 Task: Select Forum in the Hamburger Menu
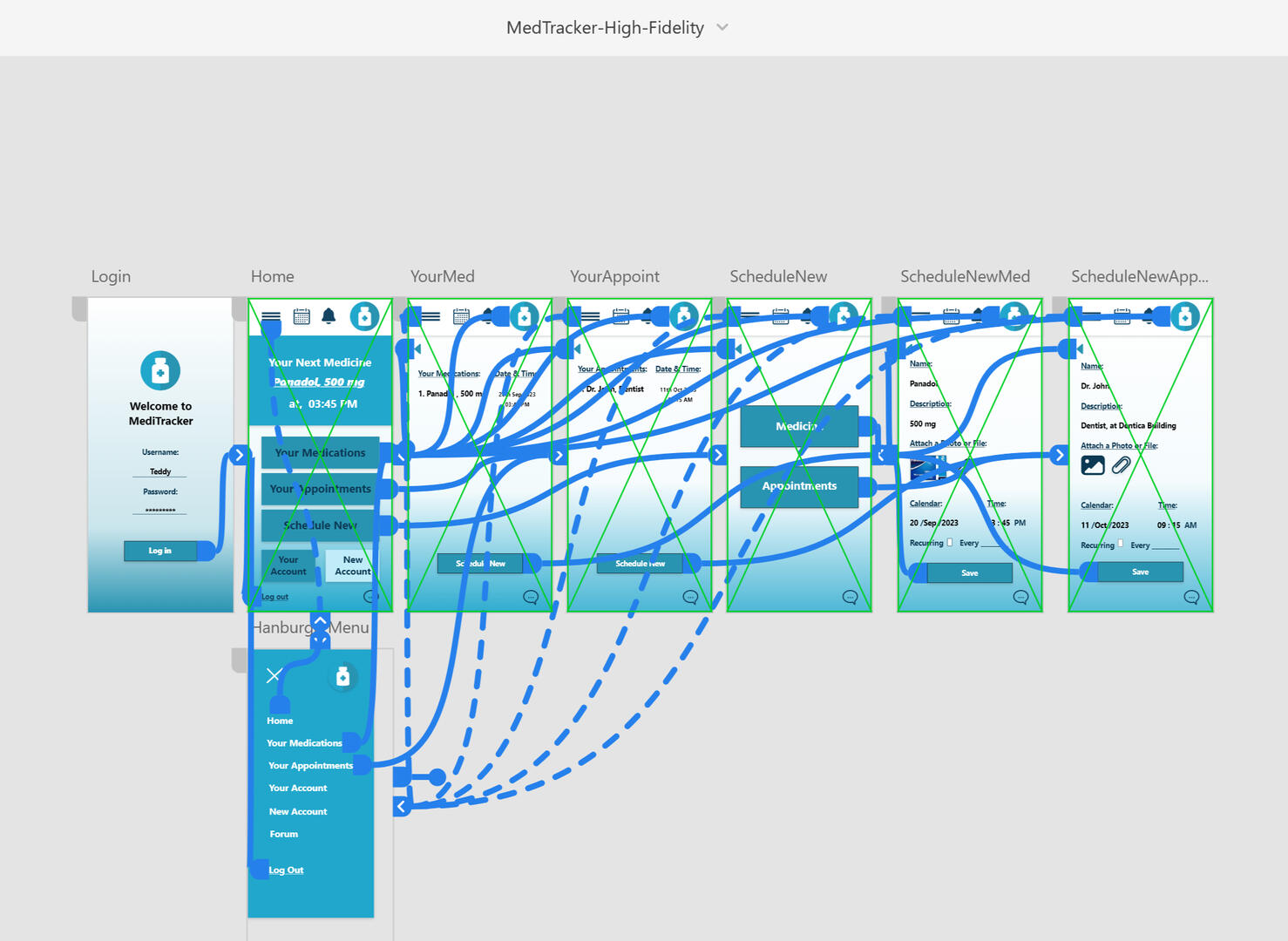(283, 834)
